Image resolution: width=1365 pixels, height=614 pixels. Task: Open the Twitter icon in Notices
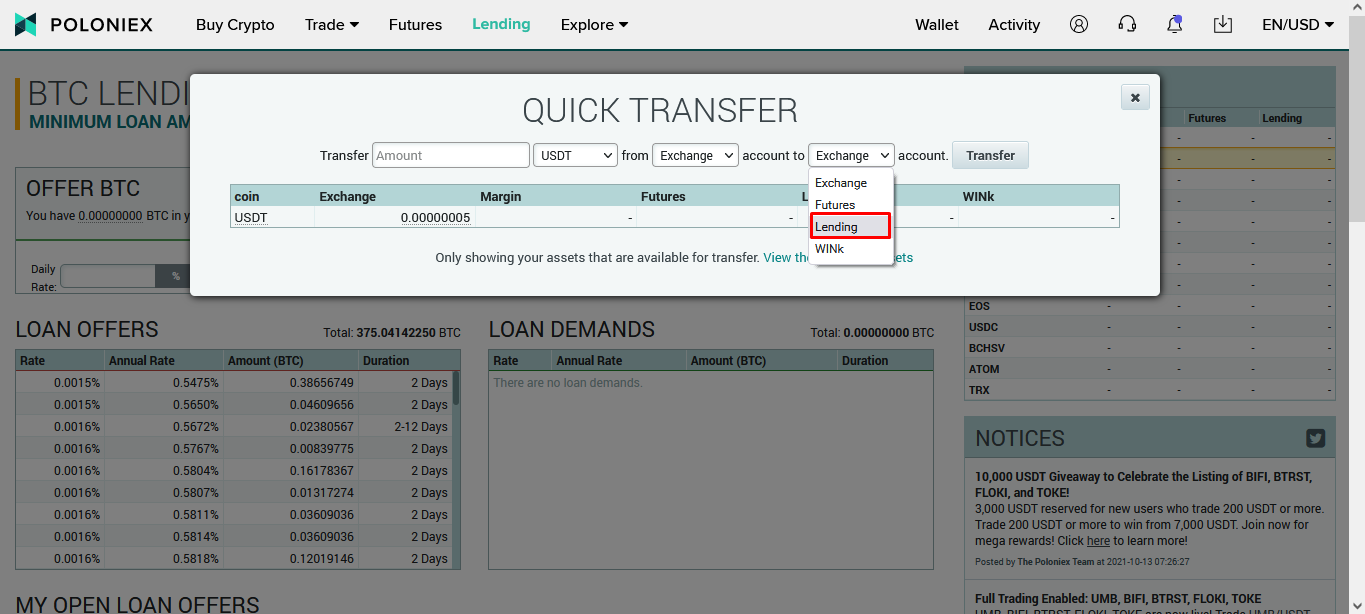click(1316, 438)
